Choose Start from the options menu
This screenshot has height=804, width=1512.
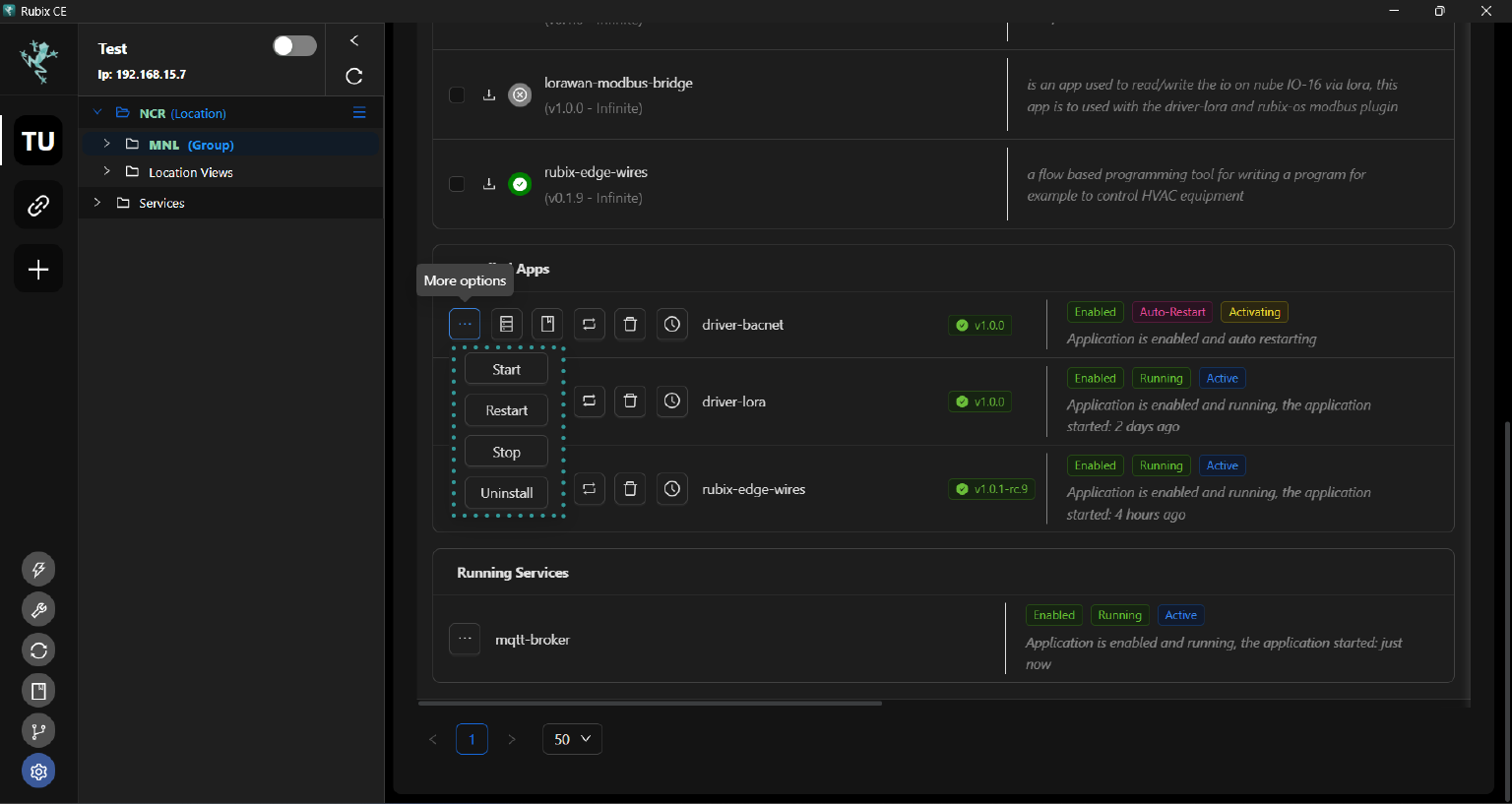click(506, 369)
